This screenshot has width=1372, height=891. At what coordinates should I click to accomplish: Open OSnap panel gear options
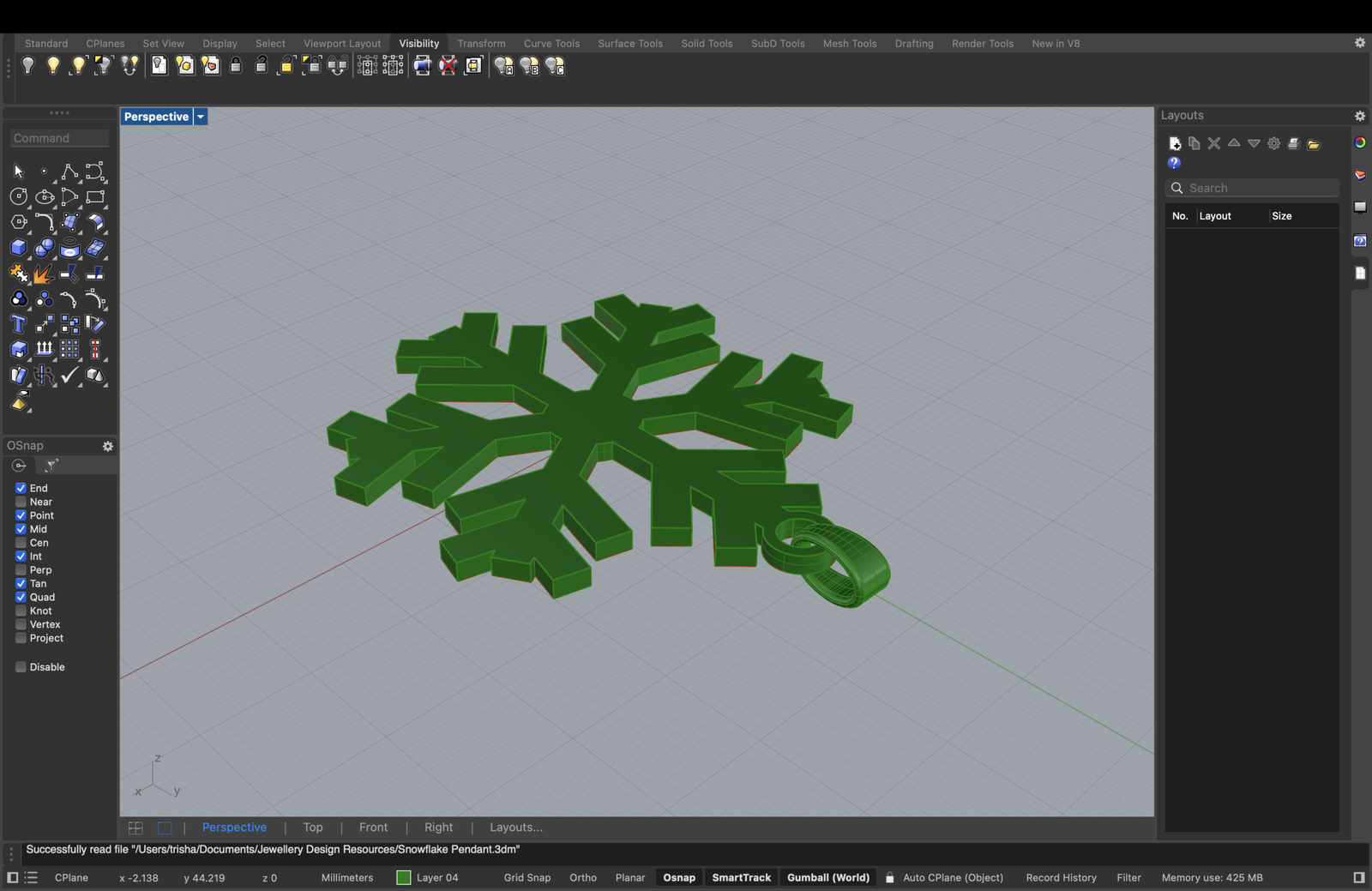point(108,446)
